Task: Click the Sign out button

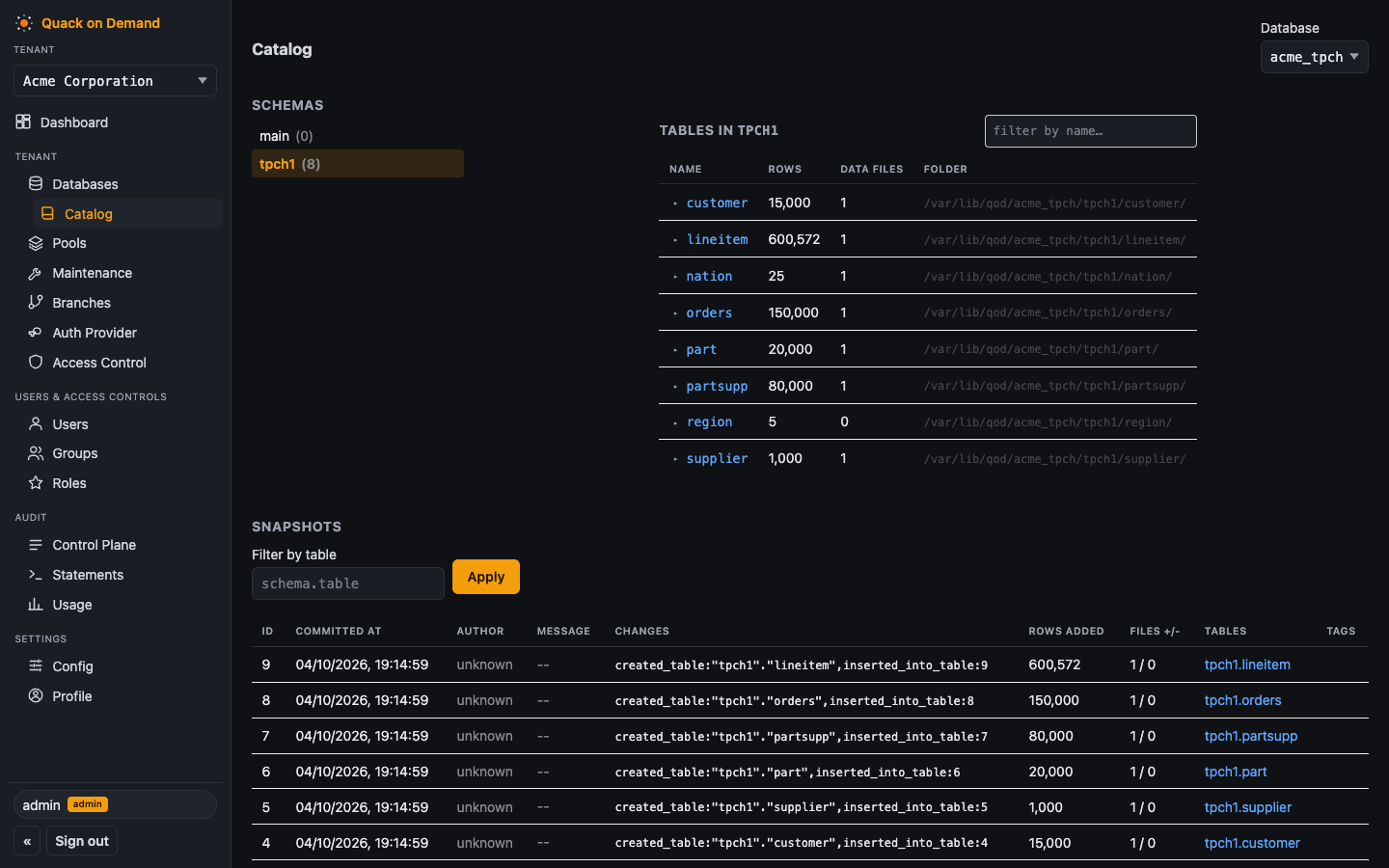Action: (x=82, y=841)
